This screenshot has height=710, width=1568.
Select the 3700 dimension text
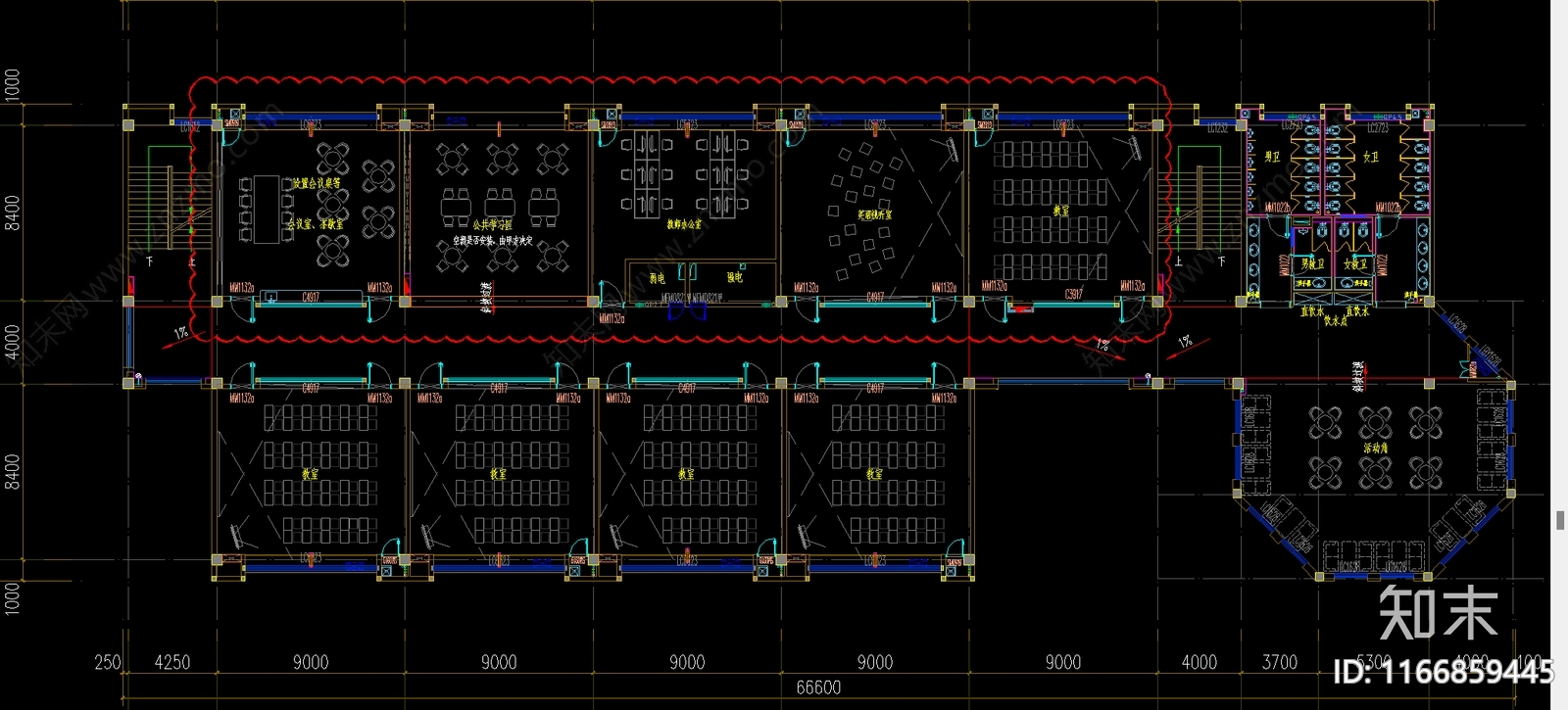tap(1279, 663)
